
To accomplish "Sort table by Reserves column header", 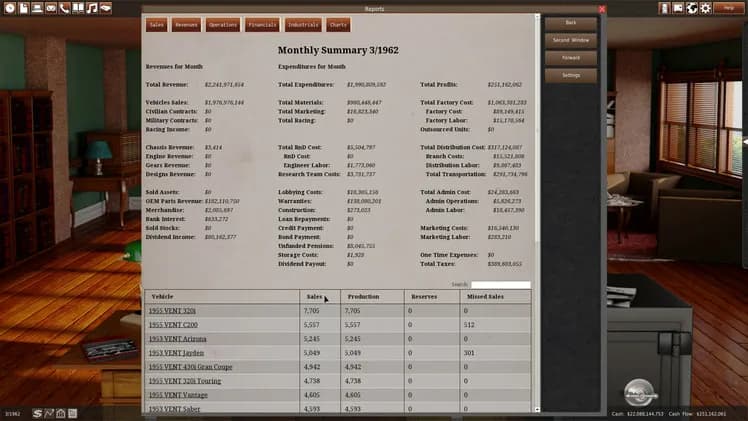I will point(432,297).
